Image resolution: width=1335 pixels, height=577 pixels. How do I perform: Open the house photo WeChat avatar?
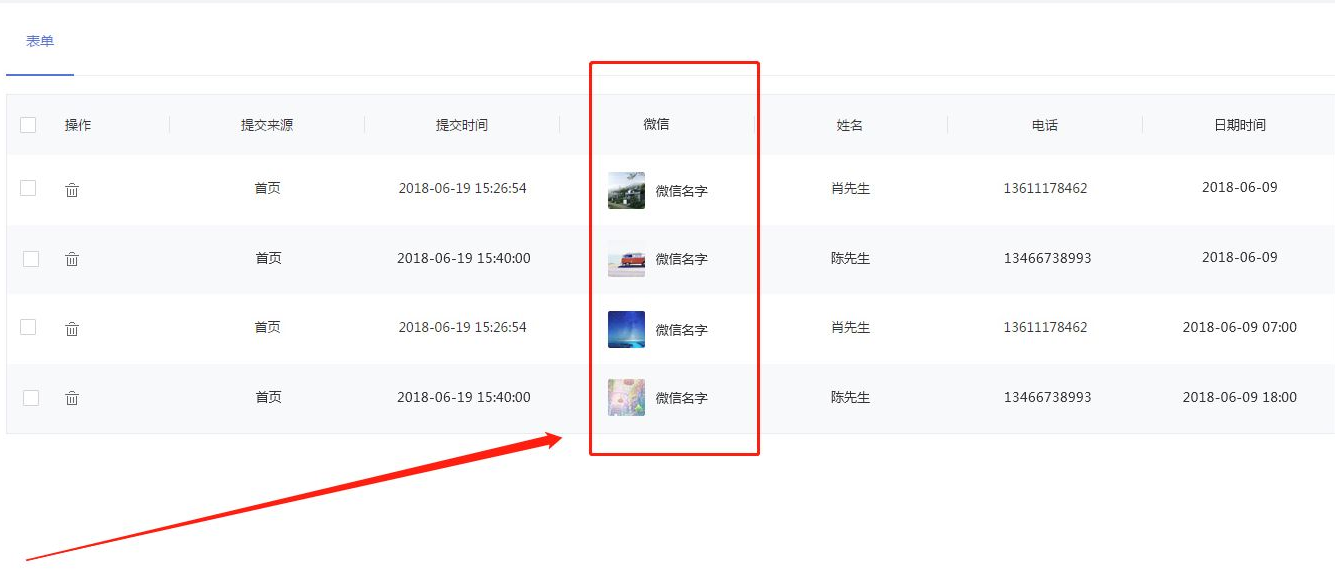tap(626, 190)
